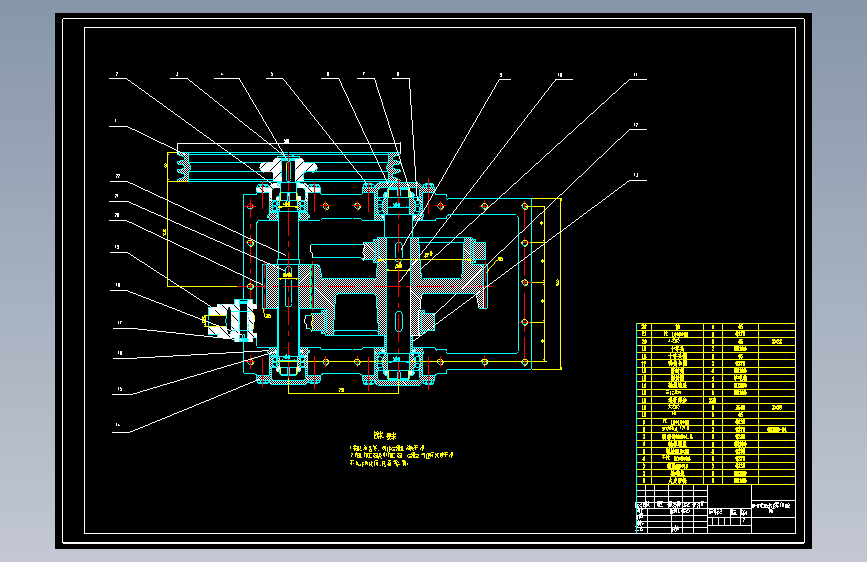Select the small white hatched assembly left of housing
The image size is (867, 562).
click(231, 321)
